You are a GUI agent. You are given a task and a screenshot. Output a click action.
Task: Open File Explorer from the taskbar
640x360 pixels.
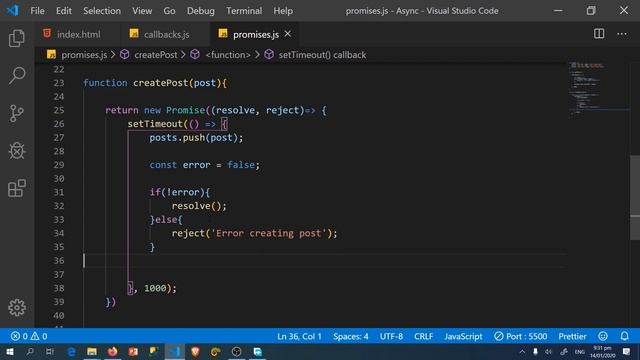[x=92, y=352]
